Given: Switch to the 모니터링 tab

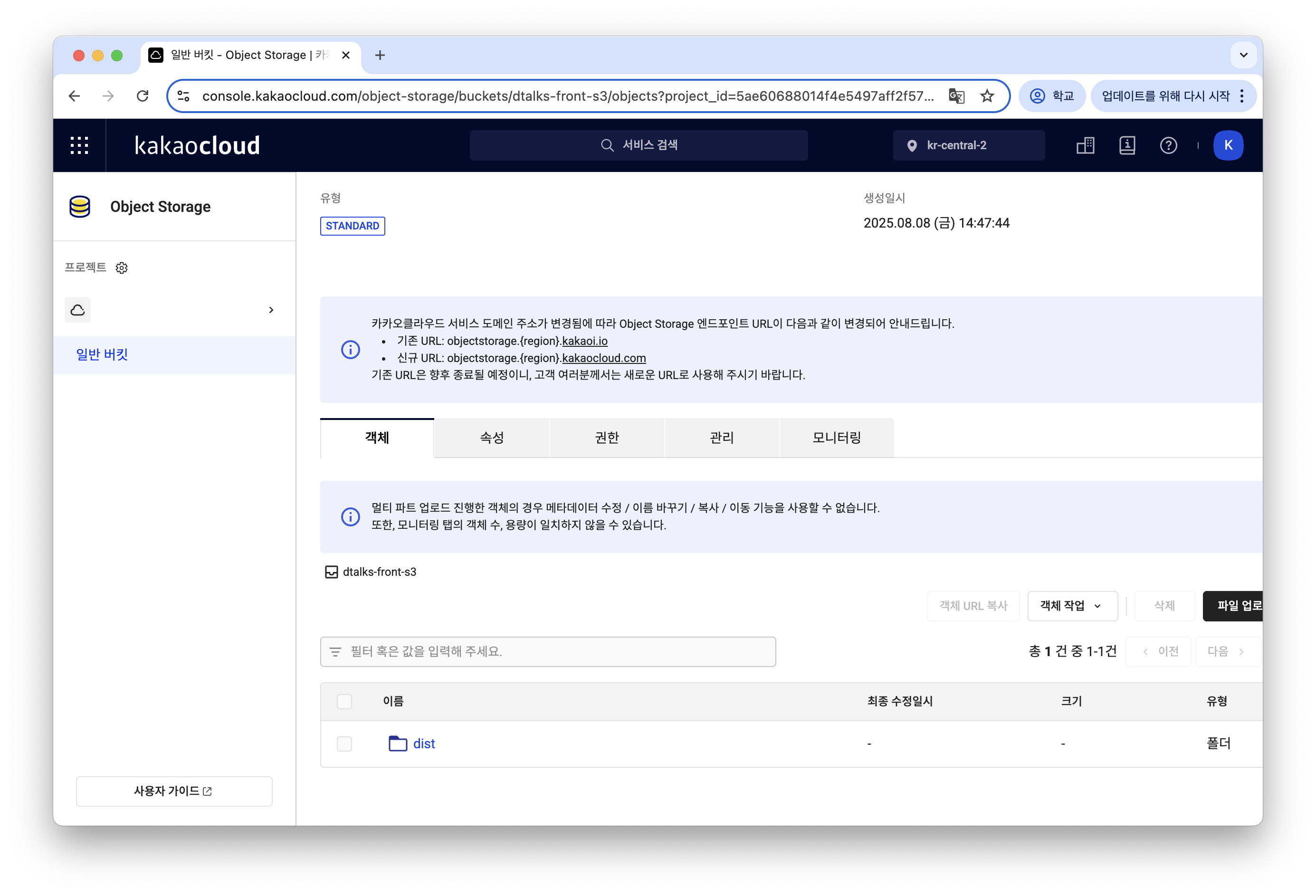Looking at the screenshot, I should tap(837, 438).
